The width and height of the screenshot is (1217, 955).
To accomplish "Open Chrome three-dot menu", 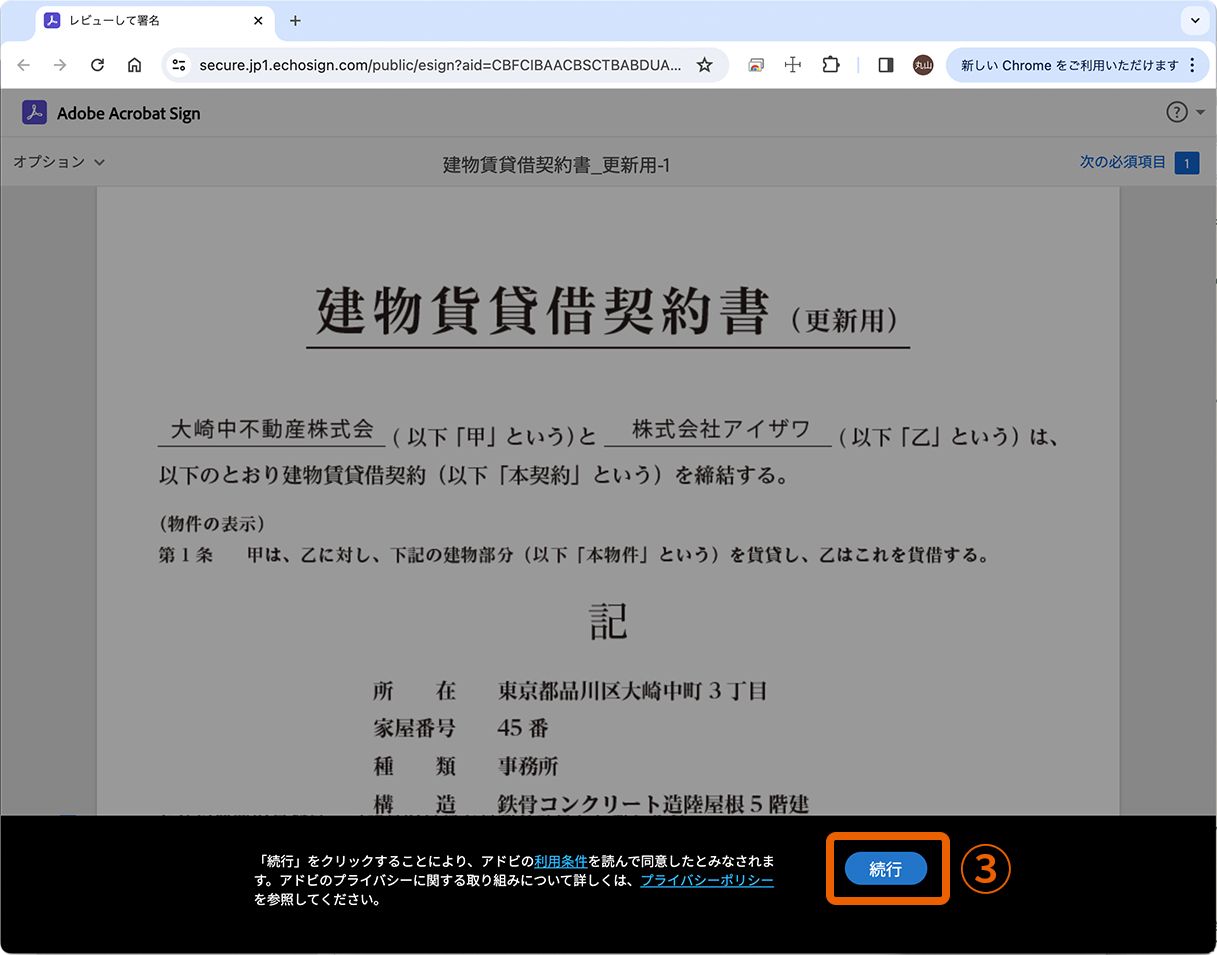I will (1191, 65).
